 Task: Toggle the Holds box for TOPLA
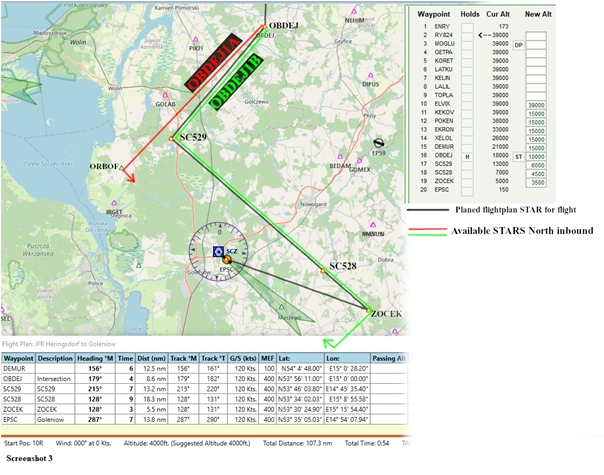coord(467,95)
